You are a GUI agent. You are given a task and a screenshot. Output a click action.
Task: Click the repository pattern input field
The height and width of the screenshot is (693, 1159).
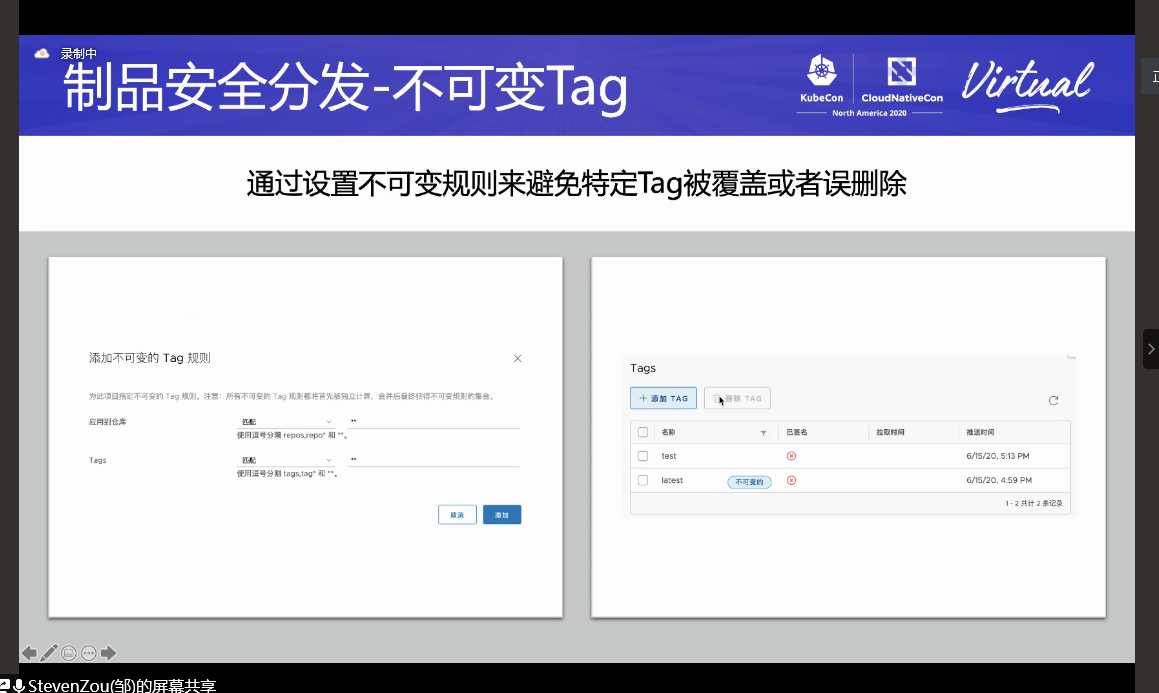[434, 421]
